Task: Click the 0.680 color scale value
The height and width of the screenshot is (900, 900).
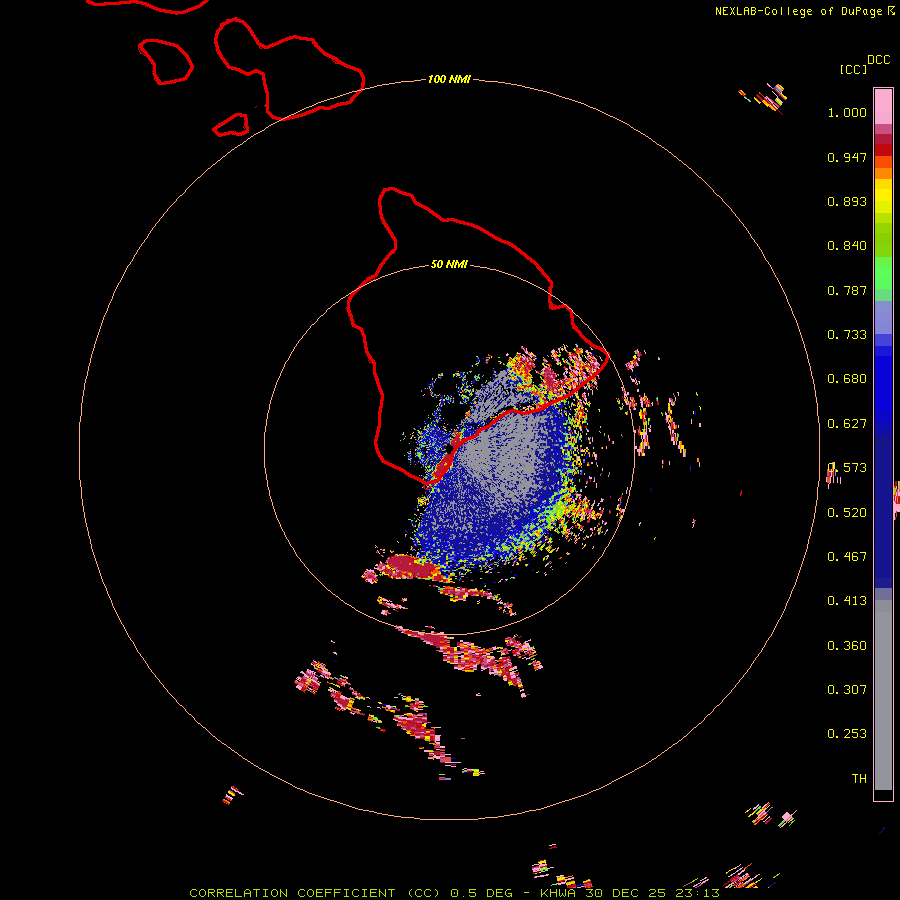Action: [847, 379]
